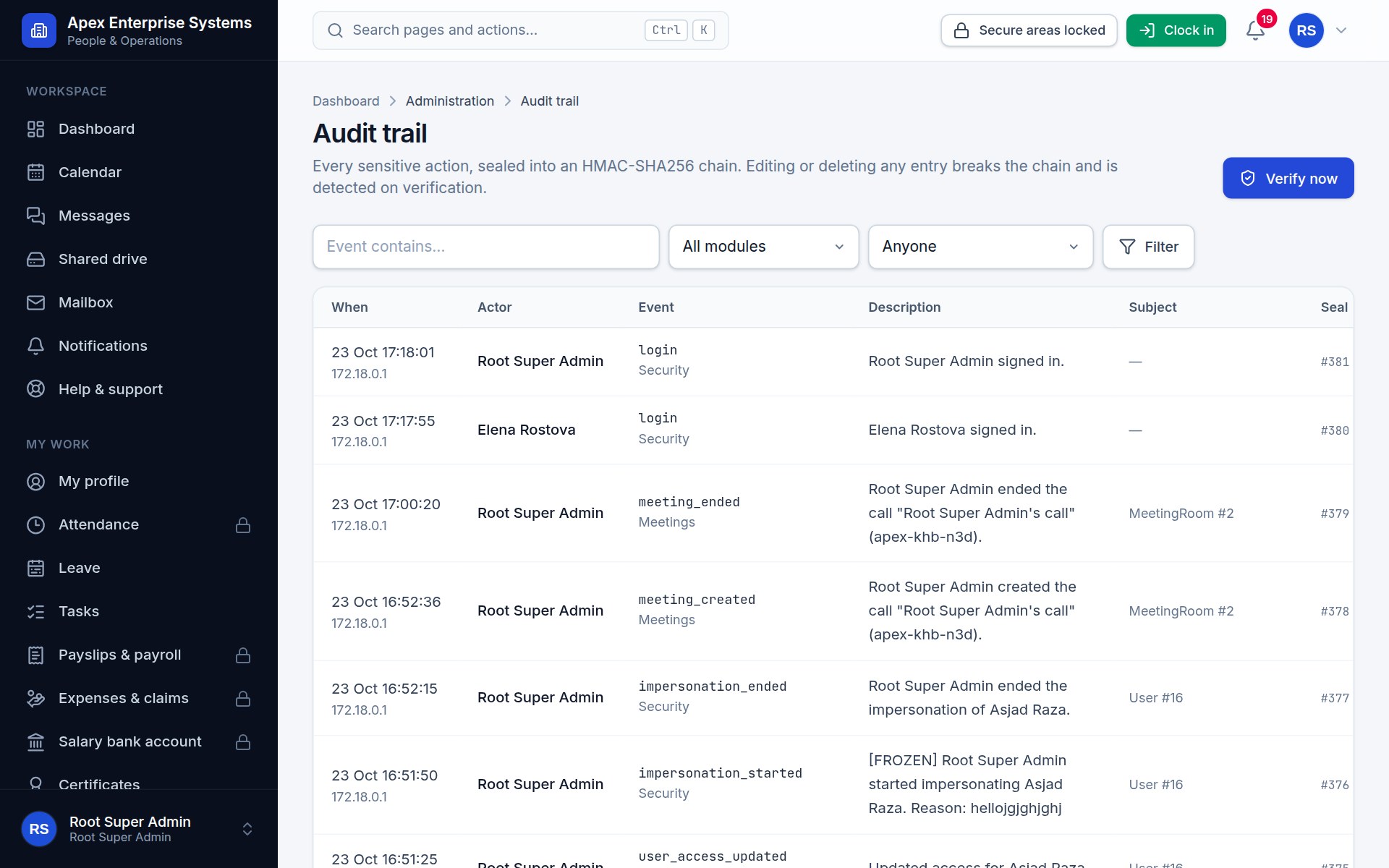Click the My profile user icon
This screenshot has width=1389, height=868.
[35, 481]
